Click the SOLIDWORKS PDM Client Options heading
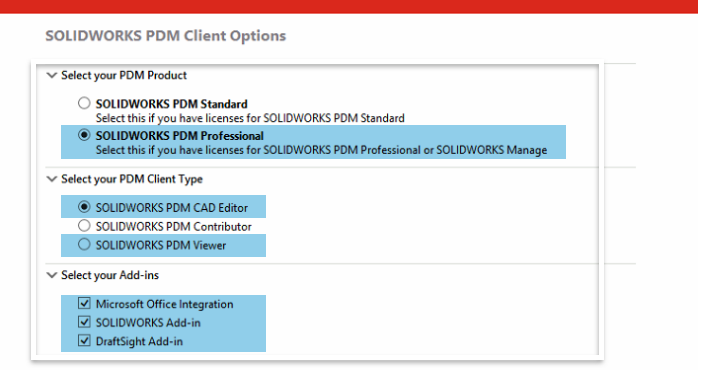The width and height of the screenshot is (723, 370). tap(166, 36)
